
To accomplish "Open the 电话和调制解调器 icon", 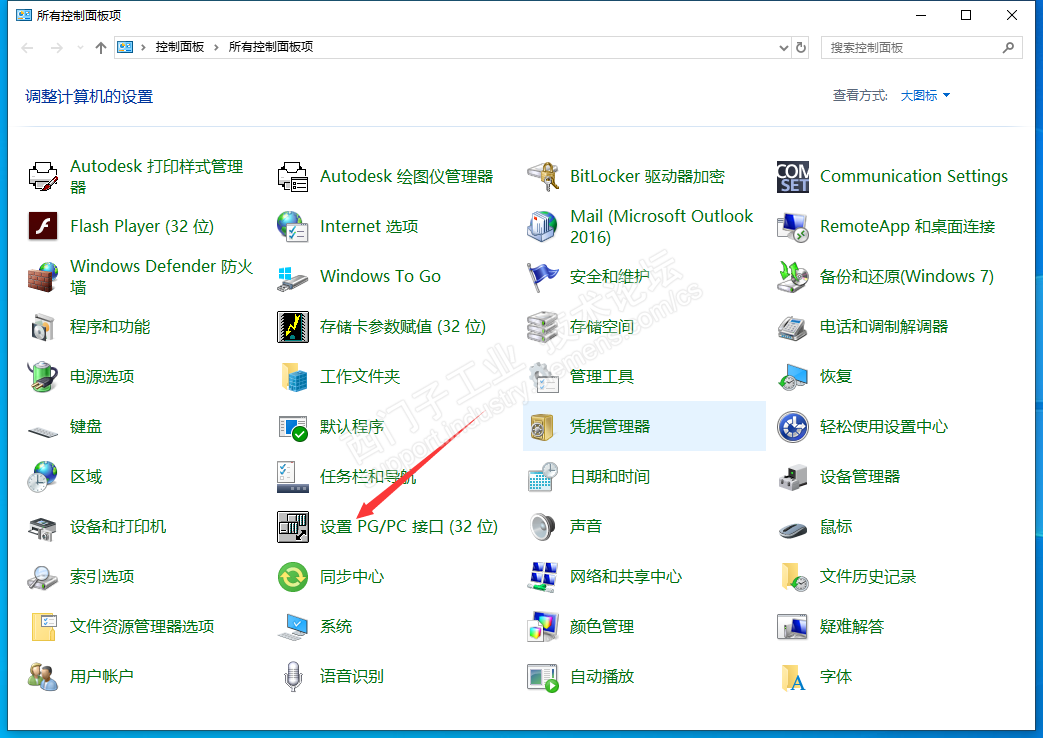I will pyautogui.click(x=793, y=327).
